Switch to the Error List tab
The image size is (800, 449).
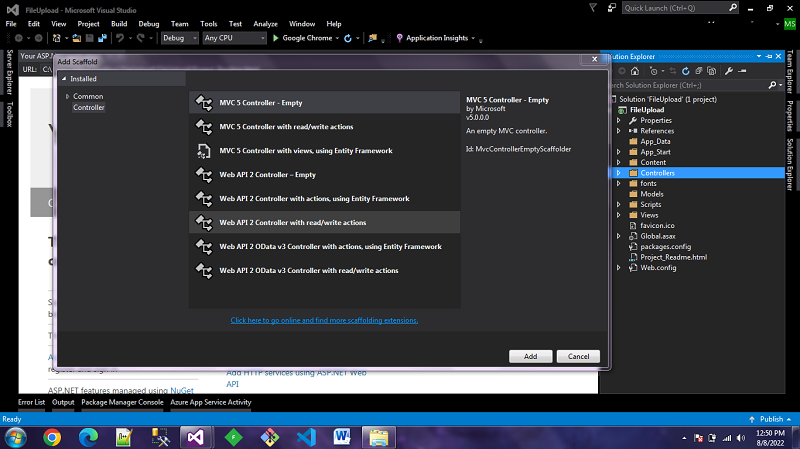tap(32, 402)
